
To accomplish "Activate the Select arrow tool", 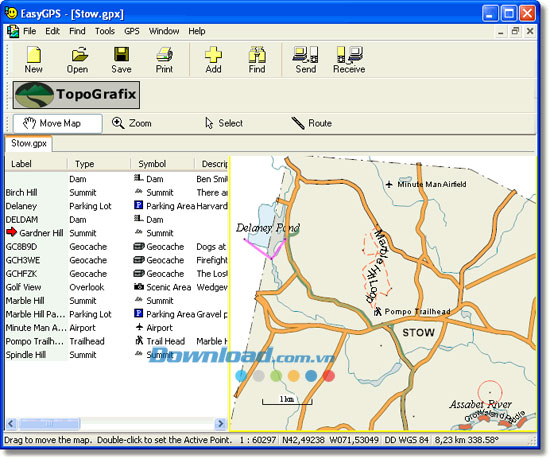I will pyautogui.click(x=224, y=123).
